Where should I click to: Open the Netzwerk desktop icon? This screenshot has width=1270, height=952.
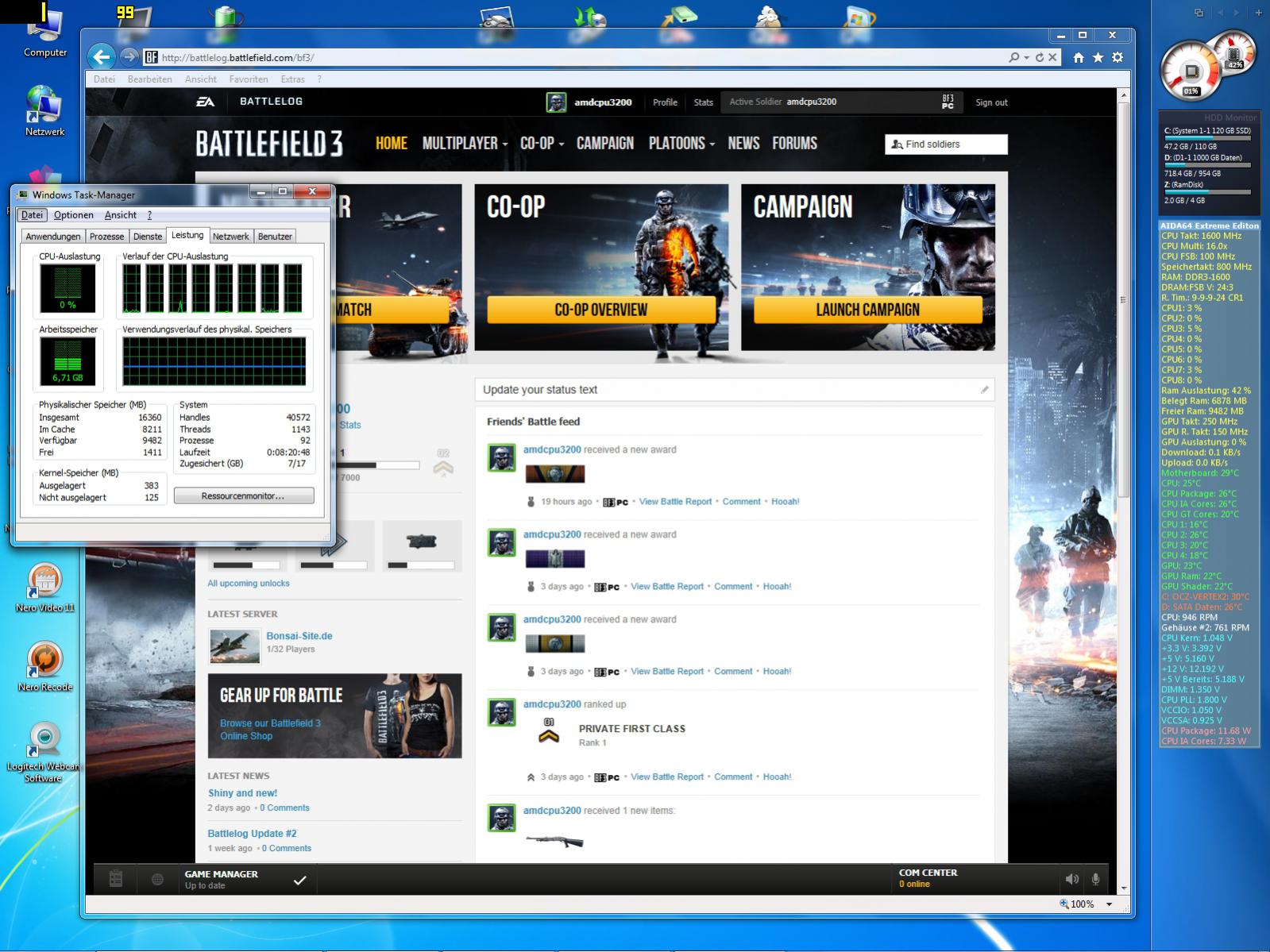tap(44, 111)
